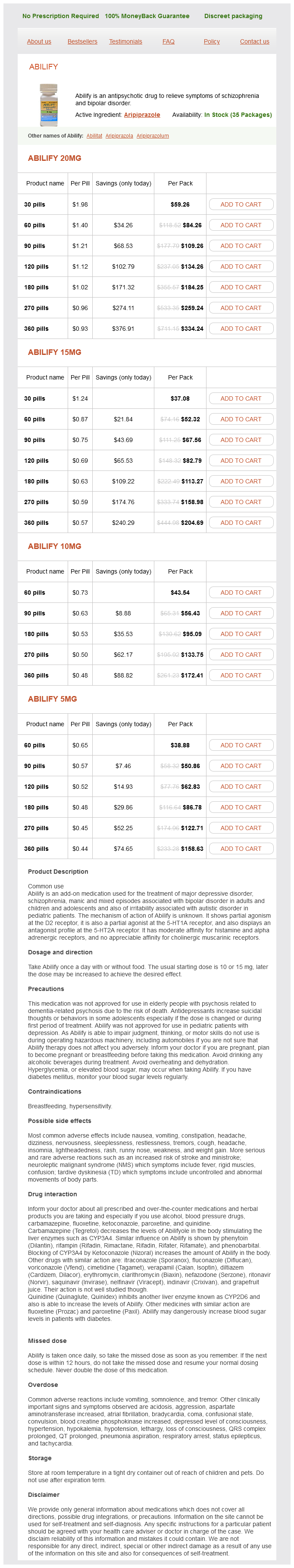This screenshot has width=294, height=1568.
Task: Add 90 pills of Abilify 15mg to cart
Action: [x=241, y=440]
